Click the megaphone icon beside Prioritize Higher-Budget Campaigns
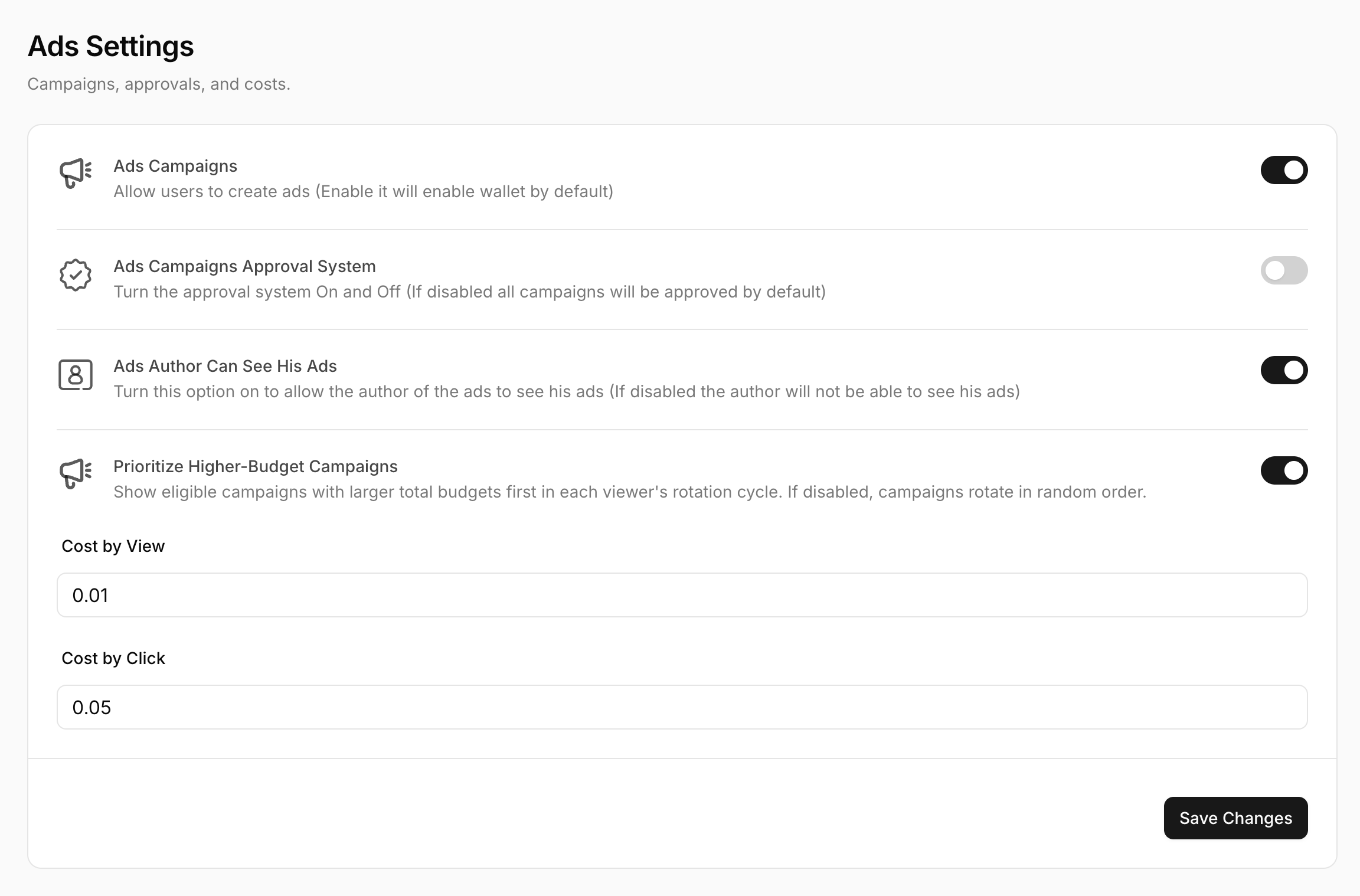 coord(76,474)
